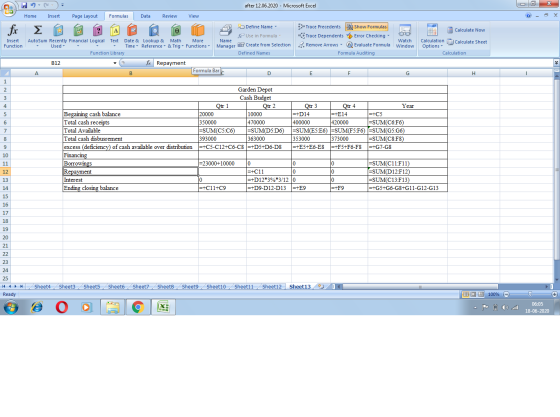This screenshot has width=560, height=417.
Task: Launch Internet Explorer from taskbar
Action: (x=36, y=307)
